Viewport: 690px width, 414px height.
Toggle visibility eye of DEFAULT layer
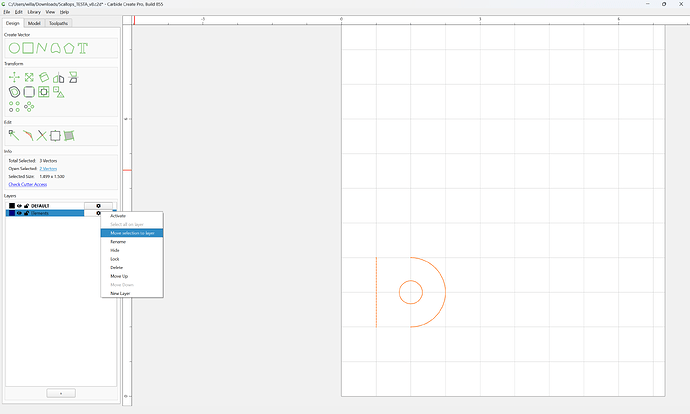point(19,206)
